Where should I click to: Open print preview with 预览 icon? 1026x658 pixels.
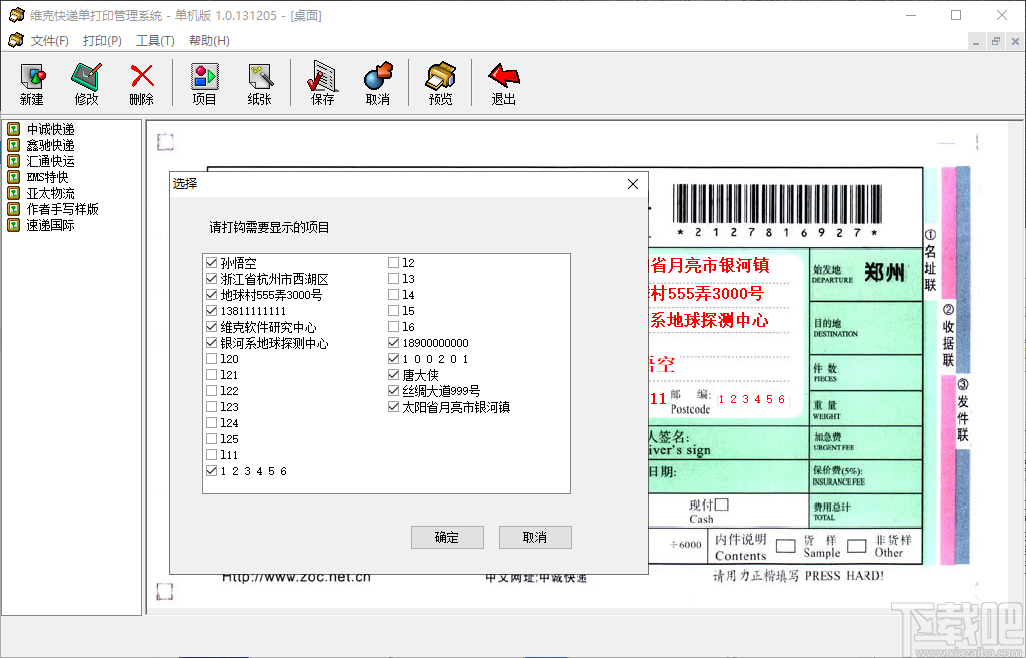[x=439, y=82]
